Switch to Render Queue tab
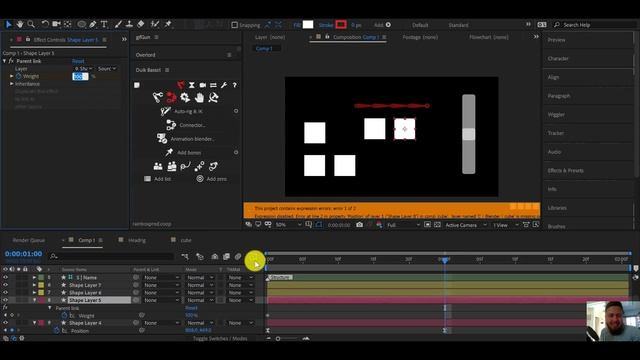The height and width of the screenshot is (360, 640). coord(29,240)
